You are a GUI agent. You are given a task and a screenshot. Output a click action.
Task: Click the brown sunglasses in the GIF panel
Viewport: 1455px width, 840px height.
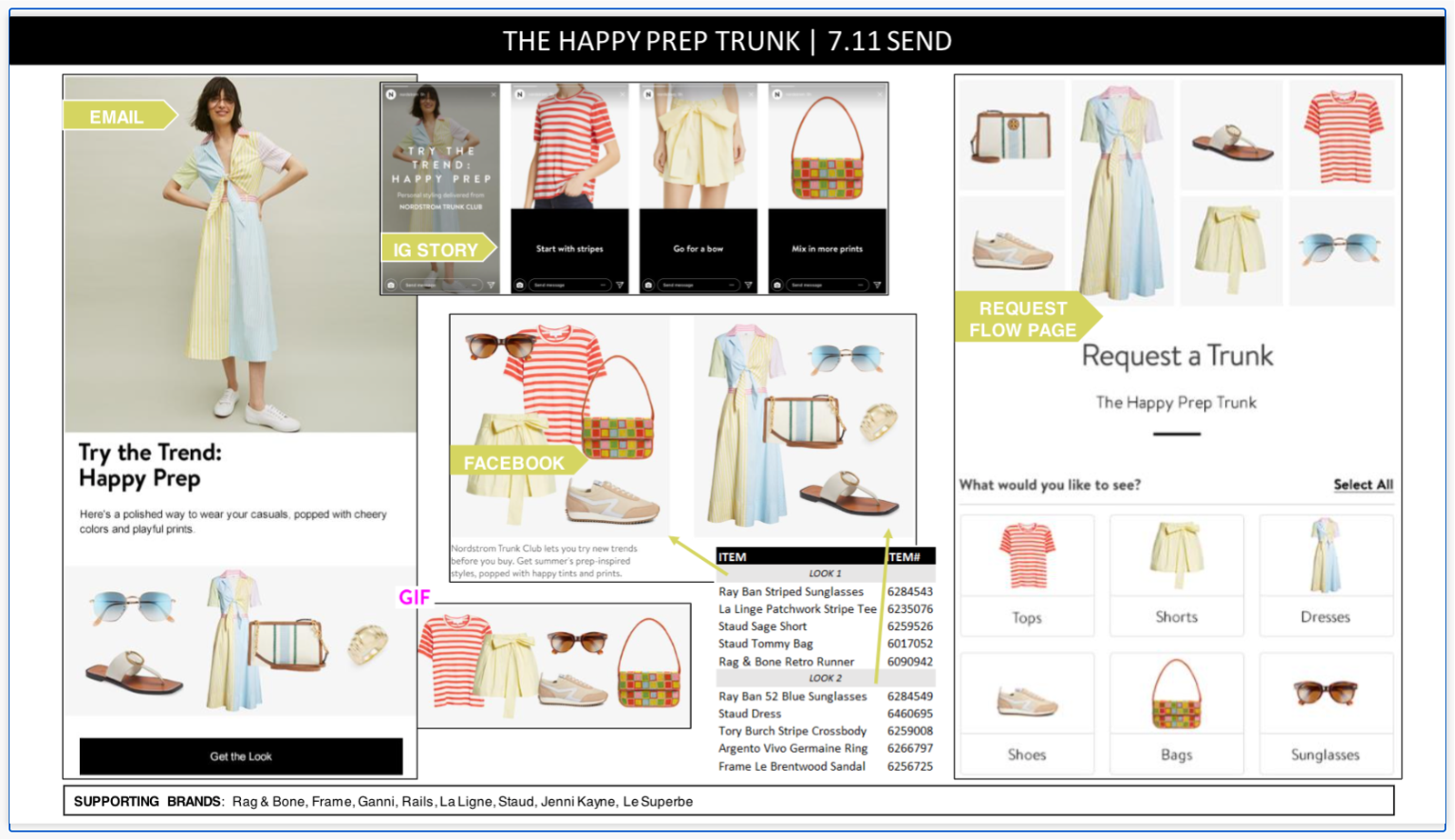point(577,643)
